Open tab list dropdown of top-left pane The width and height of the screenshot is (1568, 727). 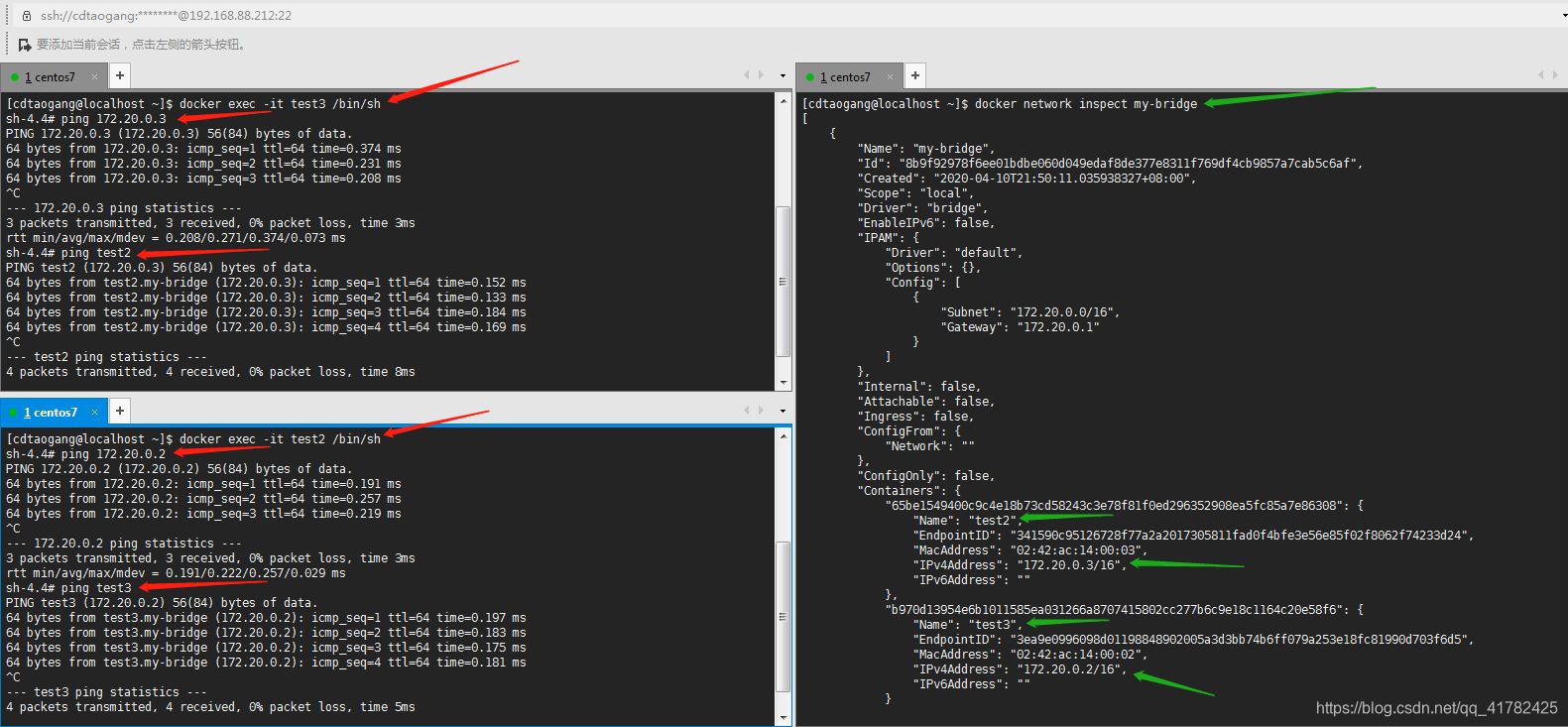coord(783,75)
